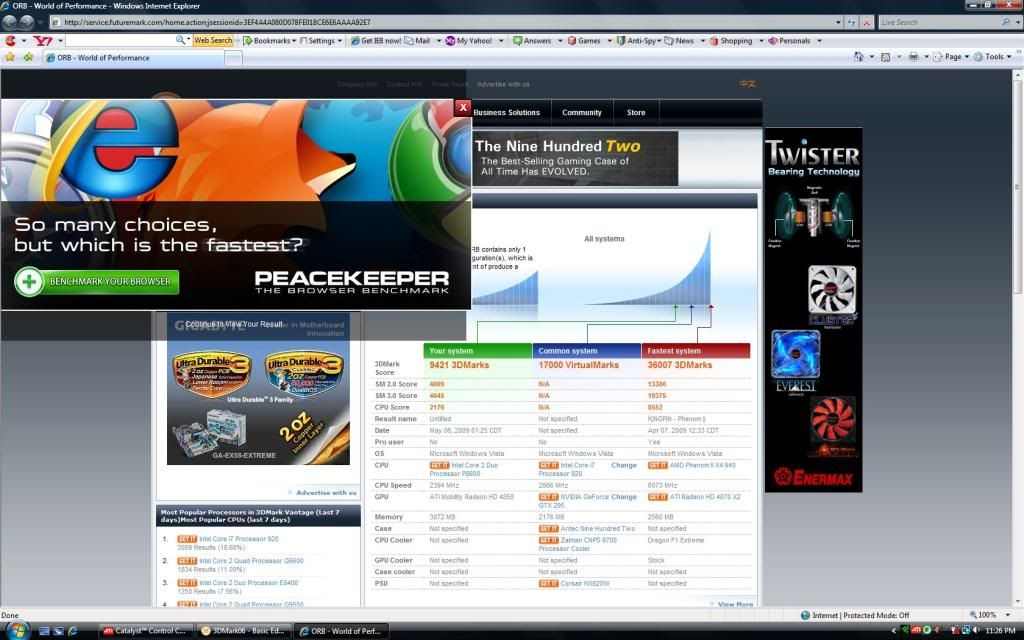The width and height of the screenshot is (1024, 640).
Task: Click Antec Nine Hundred Two case link
Action: (598, 528)
